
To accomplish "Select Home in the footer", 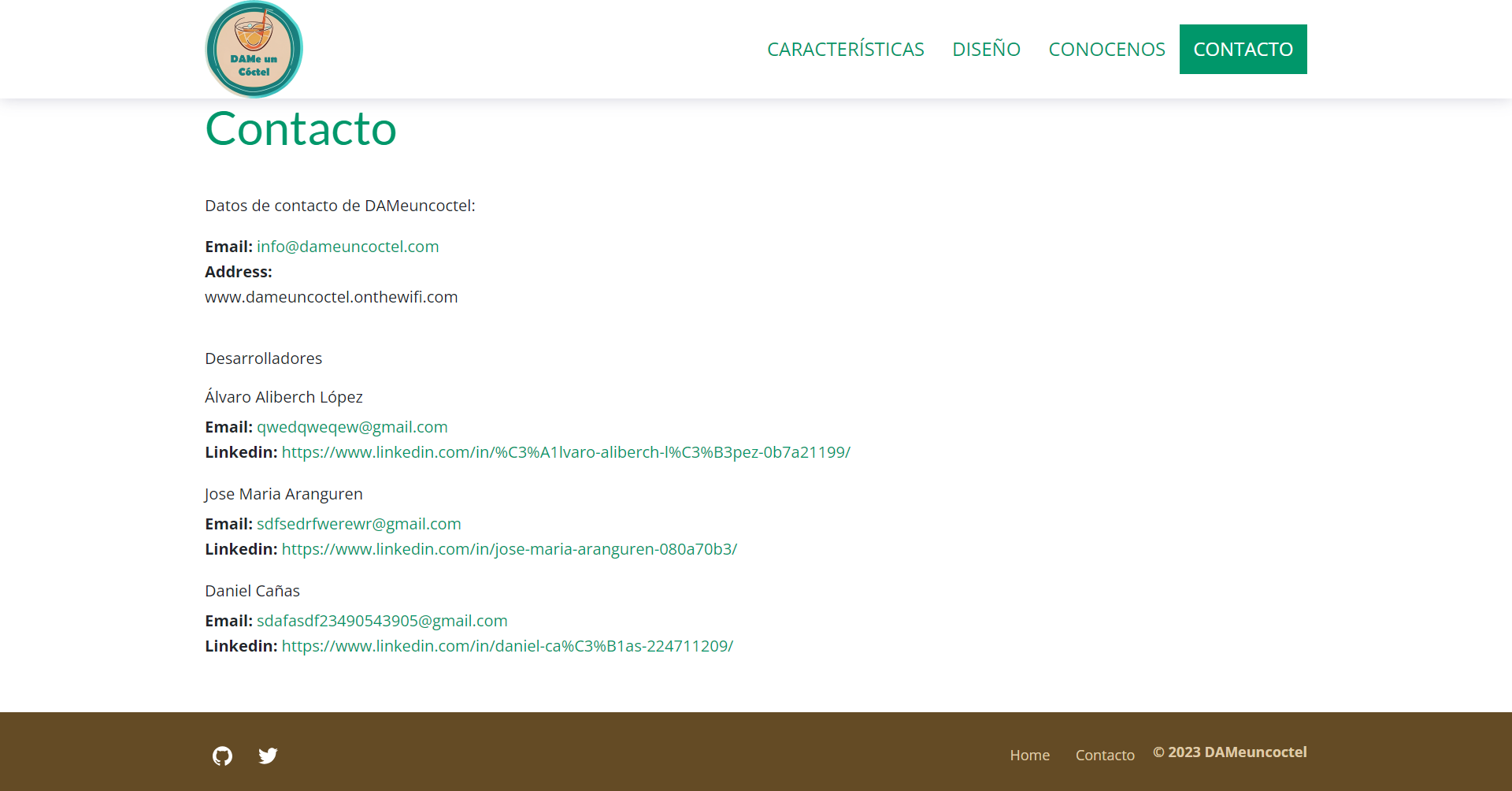I will tap(1029, 755).
